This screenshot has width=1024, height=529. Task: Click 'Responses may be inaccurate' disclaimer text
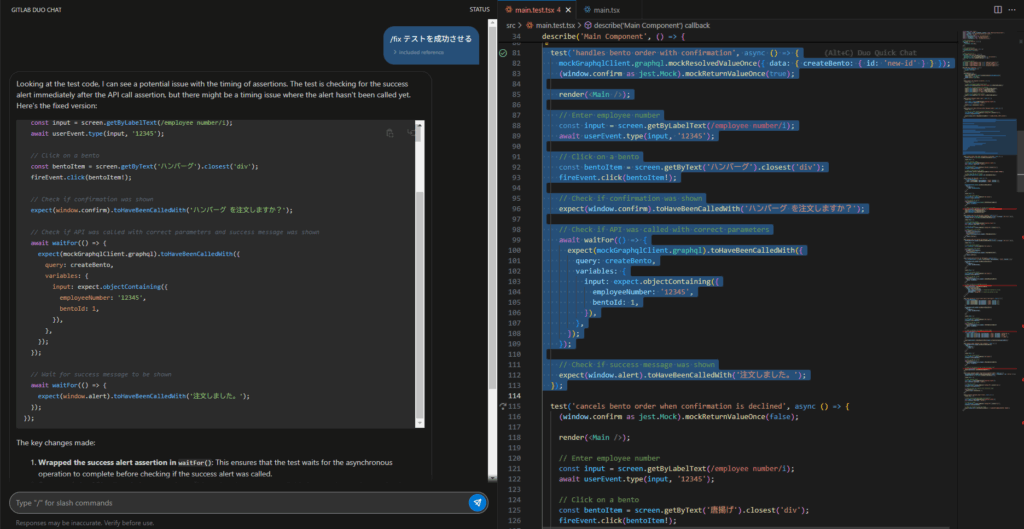tap(85, 523)
